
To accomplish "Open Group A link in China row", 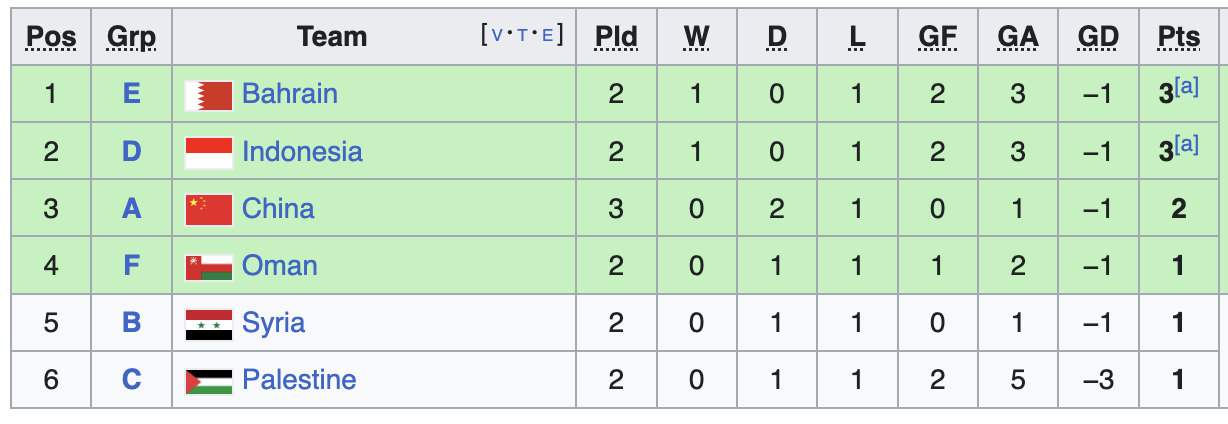I will pos(132,209).
